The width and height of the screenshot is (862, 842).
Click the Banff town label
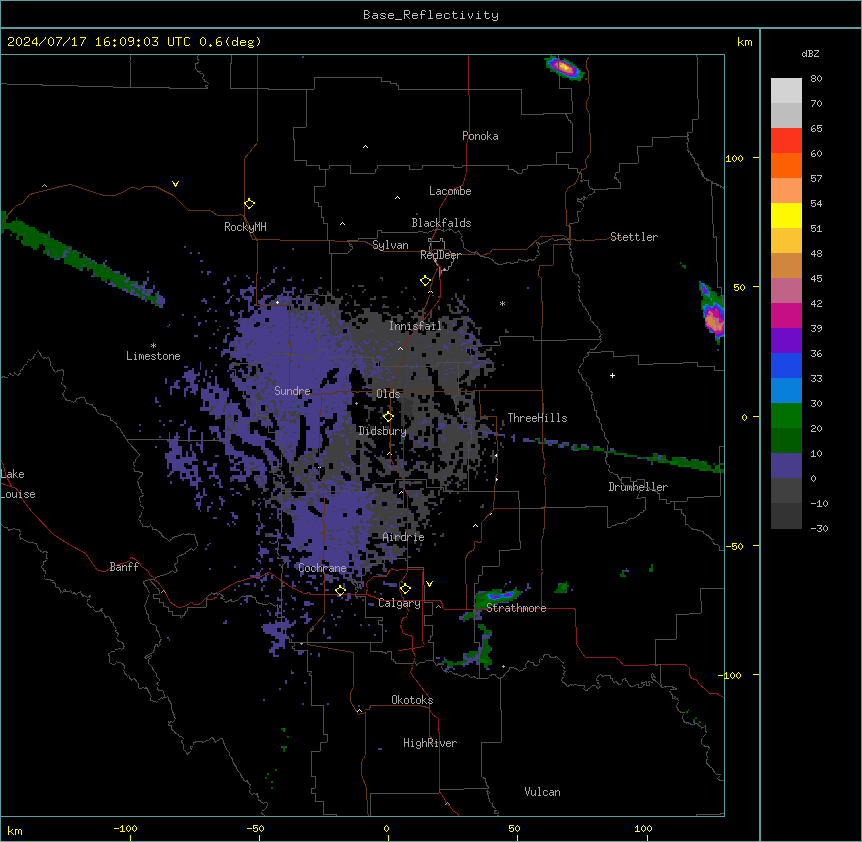click(x=124, y=567)
